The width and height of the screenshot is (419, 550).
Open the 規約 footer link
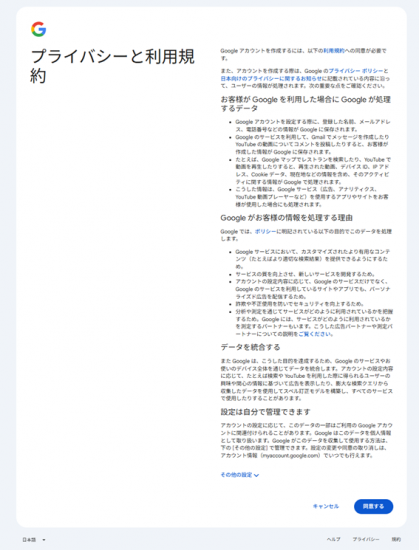click(396, 539)
